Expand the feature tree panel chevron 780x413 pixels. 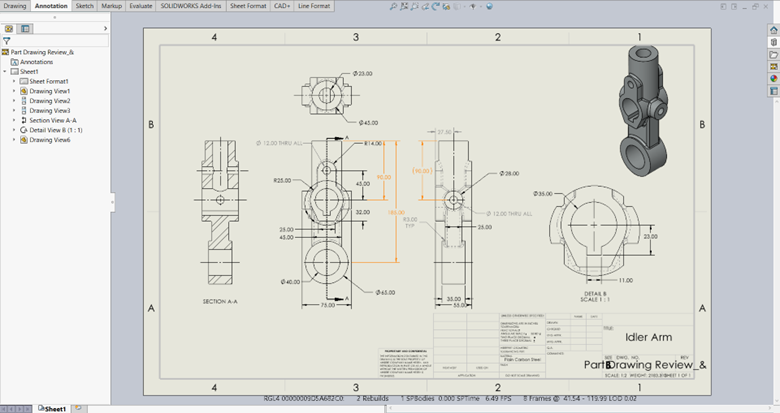(x=105, y=28)
